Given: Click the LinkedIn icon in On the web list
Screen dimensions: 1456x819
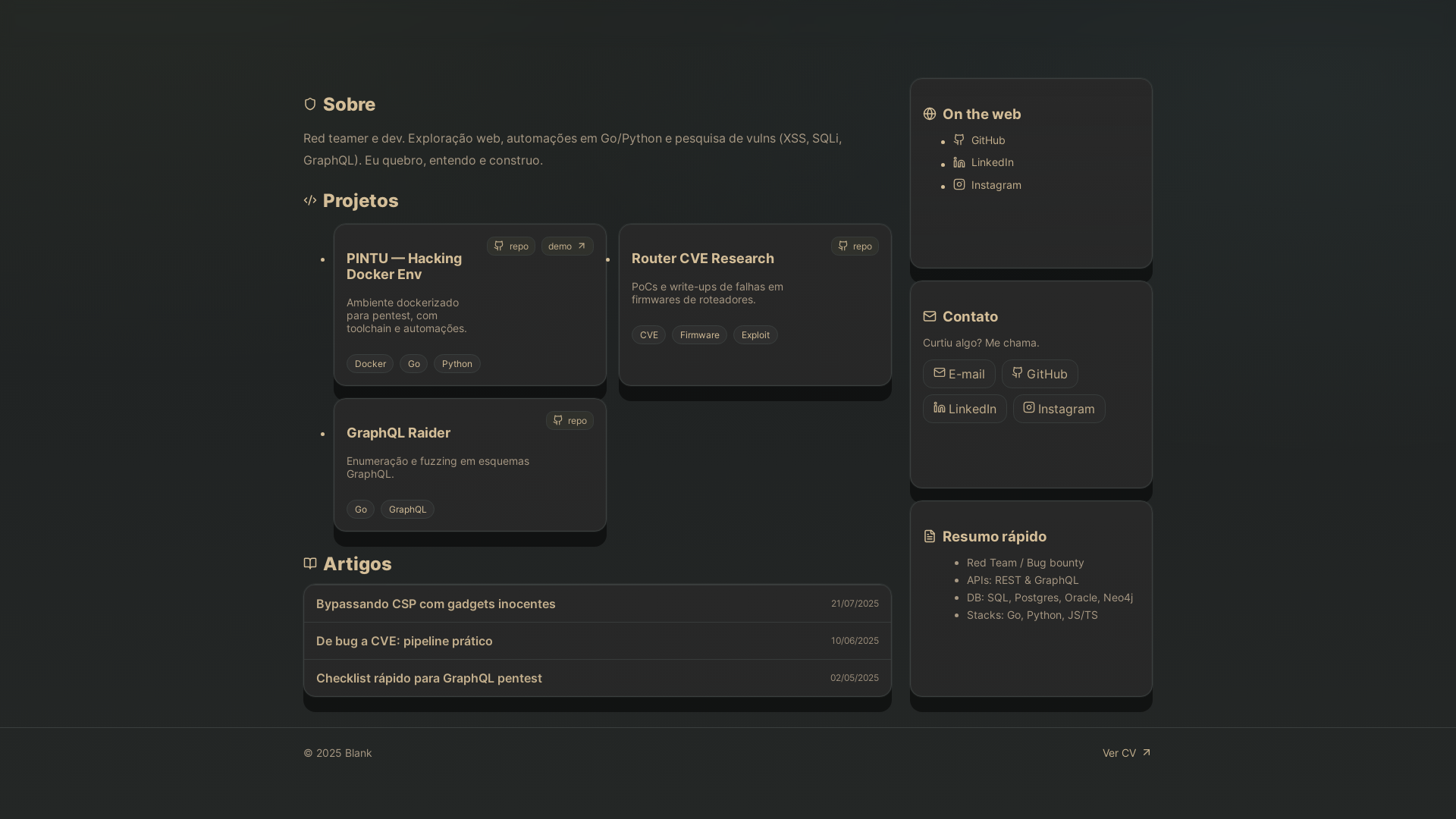Looking at the screenshot, I should click(x=959, y=162).
